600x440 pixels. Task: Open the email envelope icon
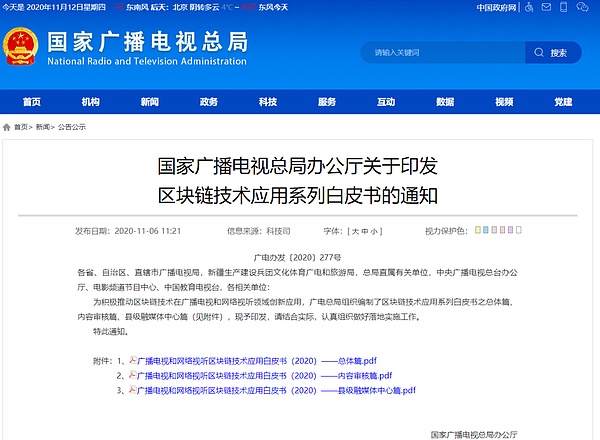[548, 7]
